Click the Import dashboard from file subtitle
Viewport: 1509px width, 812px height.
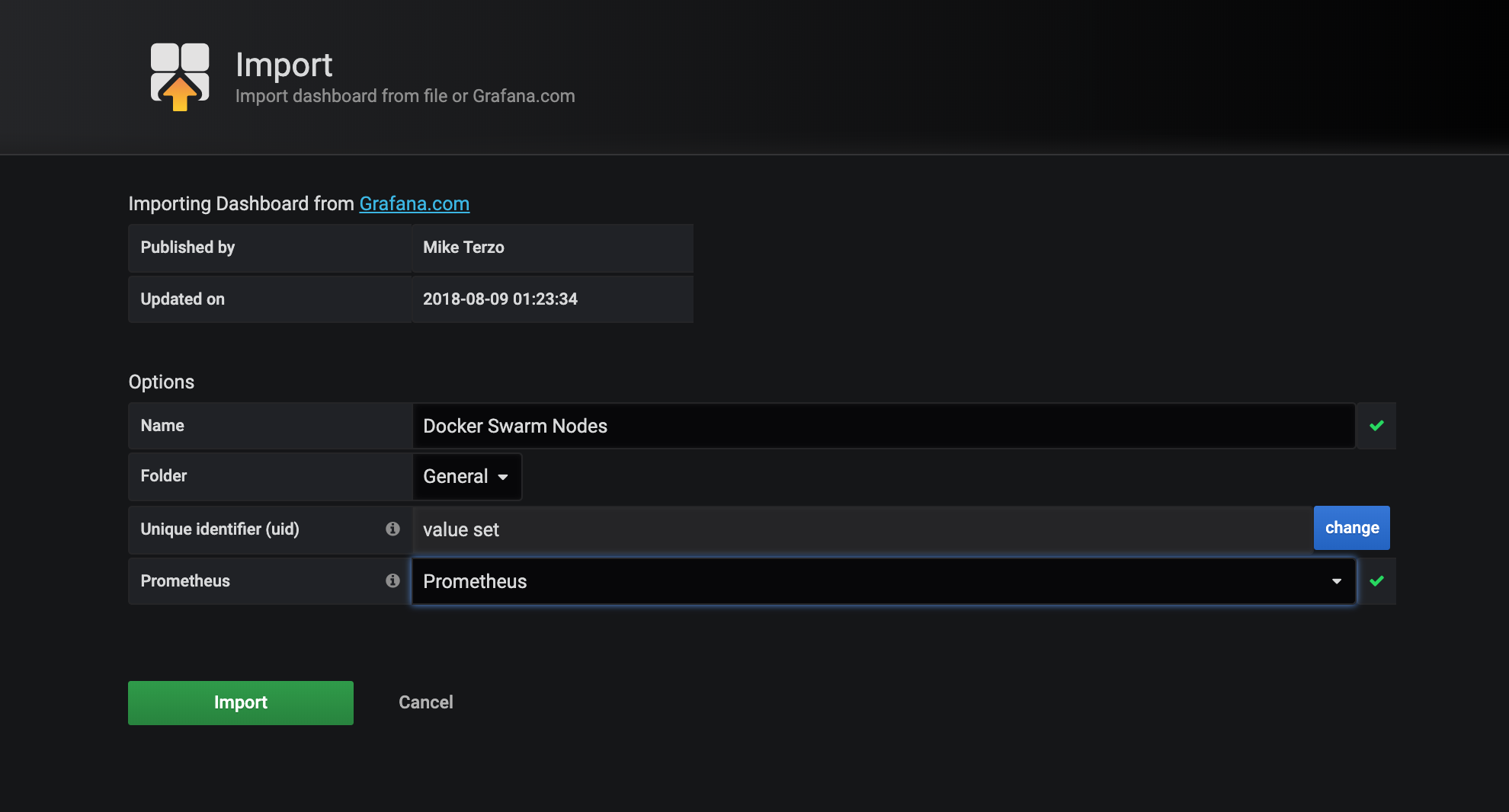pos(405,97)
